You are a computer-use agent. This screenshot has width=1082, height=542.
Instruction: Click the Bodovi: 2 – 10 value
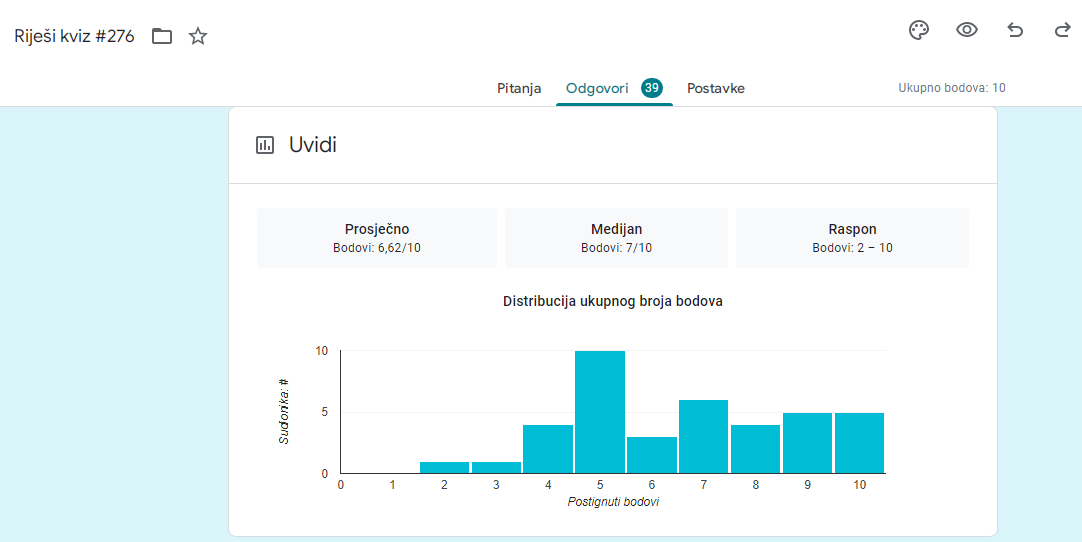pos(852,248)
